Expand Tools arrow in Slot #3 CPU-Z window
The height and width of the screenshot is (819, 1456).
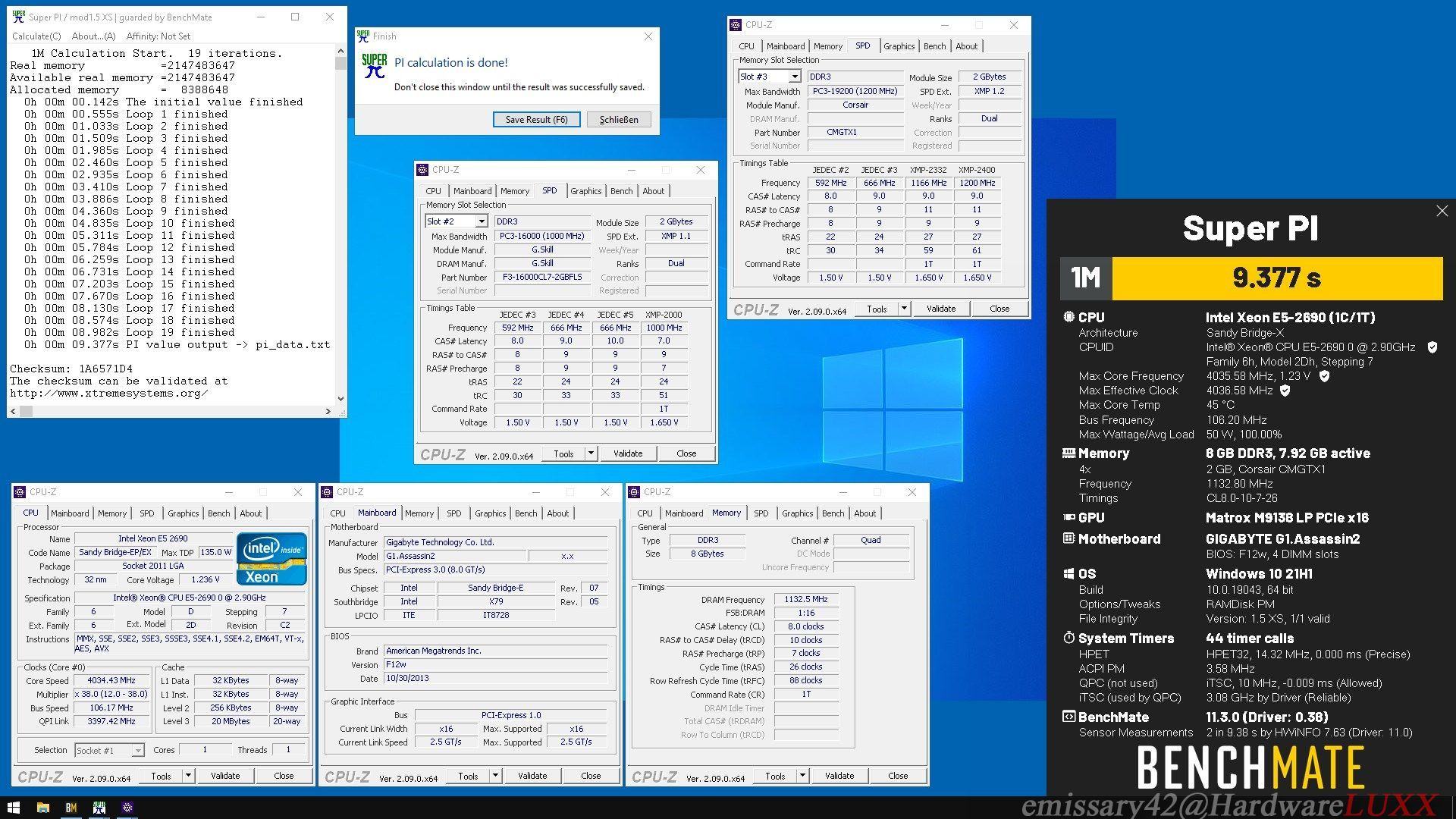click(903, 309)
